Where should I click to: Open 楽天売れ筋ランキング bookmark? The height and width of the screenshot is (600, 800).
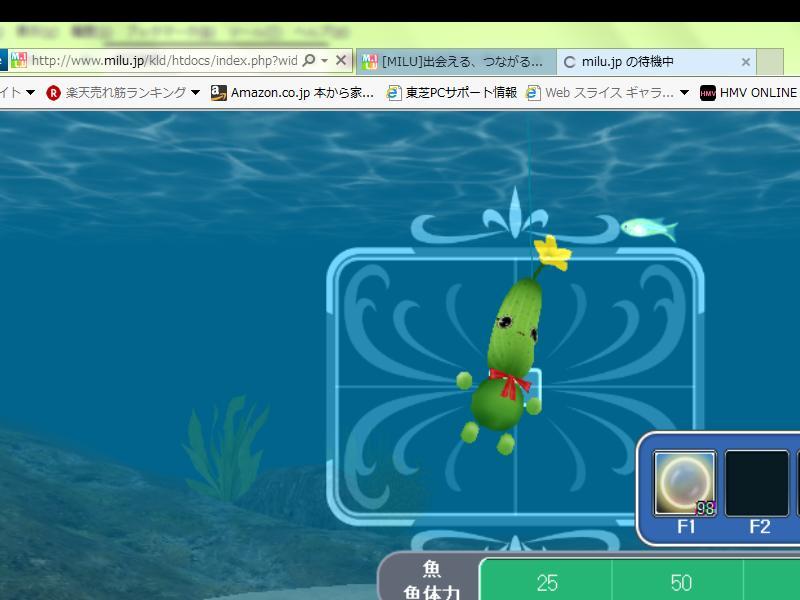(x=126, y=93)
